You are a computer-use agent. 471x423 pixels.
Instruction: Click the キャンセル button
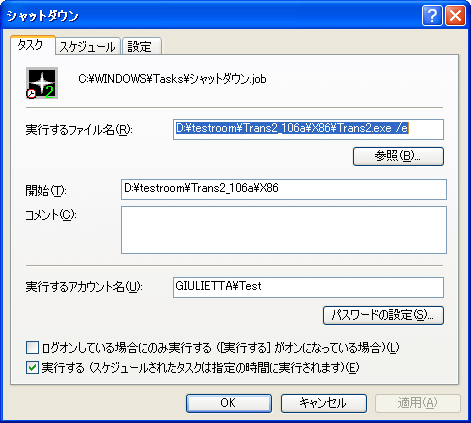[324, 403]
